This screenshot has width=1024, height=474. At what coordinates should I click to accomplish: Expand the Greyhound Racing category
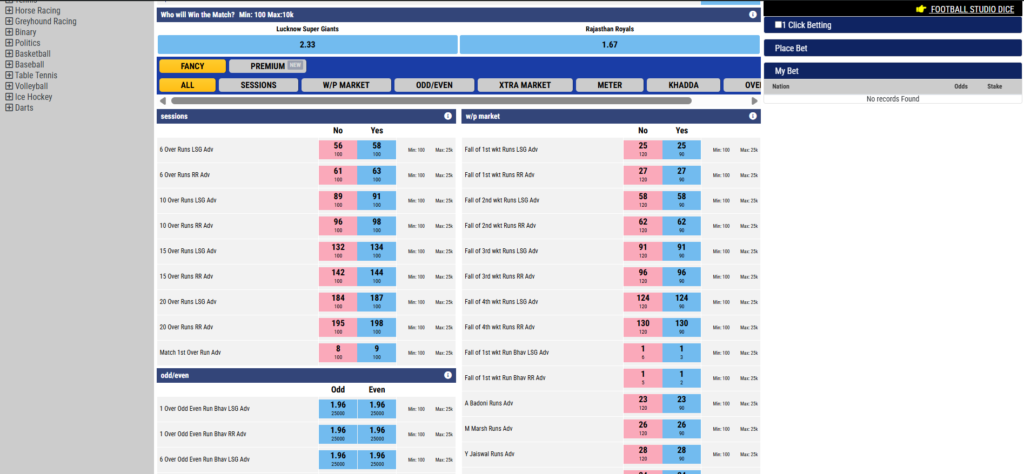click(x=9, y=22)
